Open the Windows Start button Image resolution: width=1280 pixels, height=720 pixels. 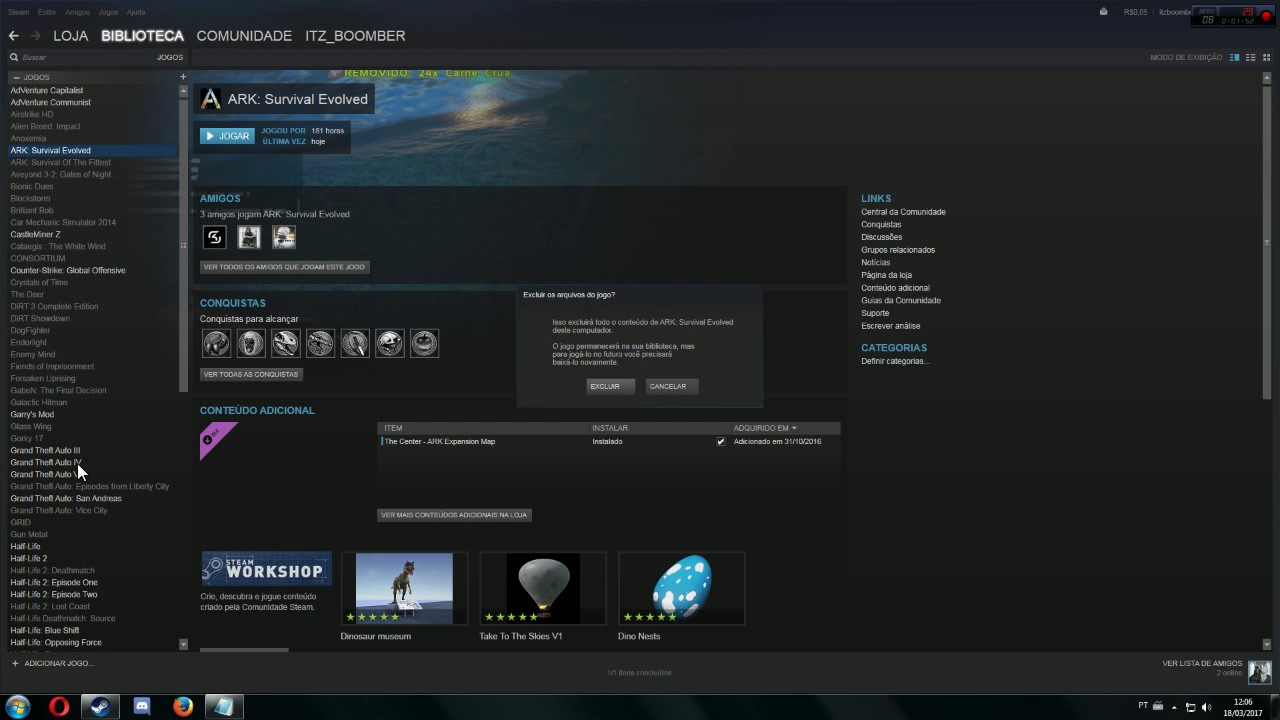(17, 707)
